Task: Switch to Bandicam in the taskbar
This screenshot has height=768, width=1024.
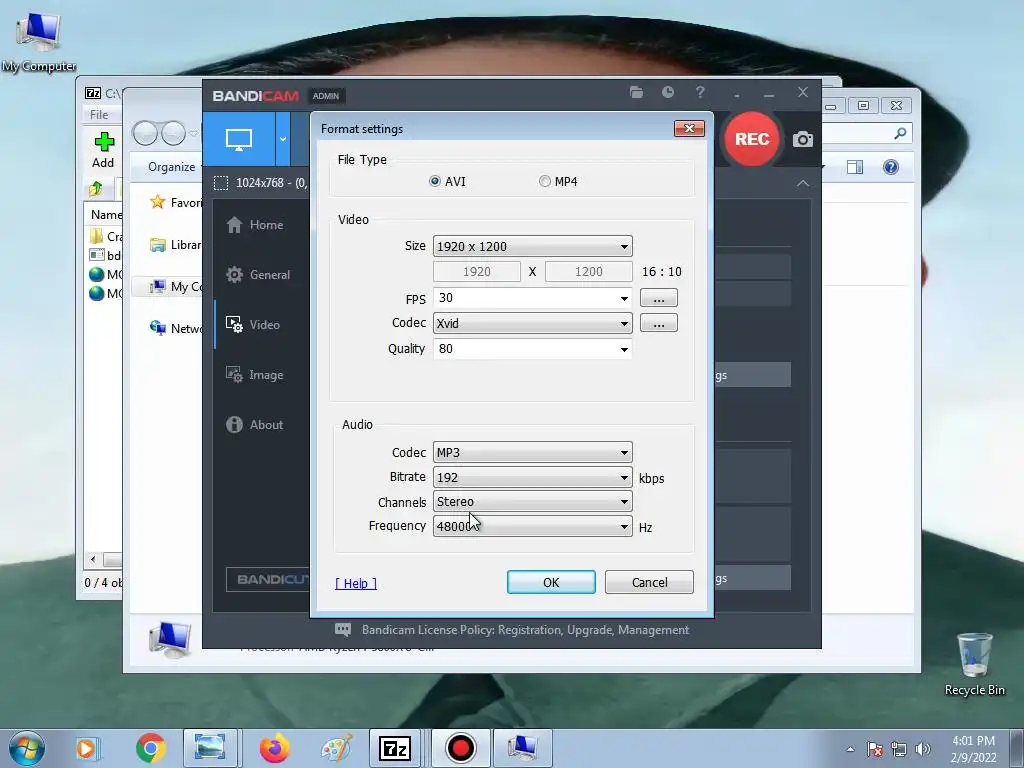Action: coord(460,748)
